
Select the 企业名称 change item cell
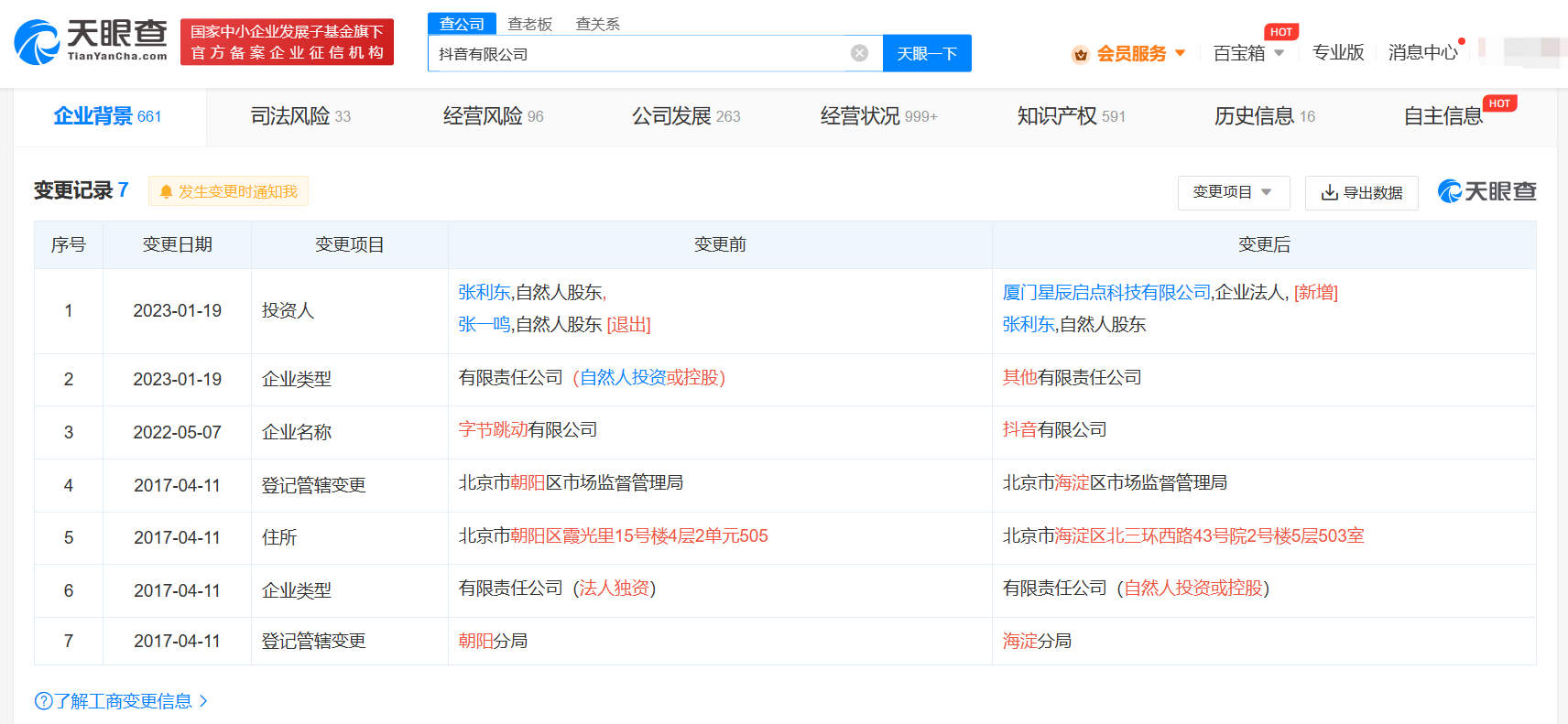click(349, 432)
